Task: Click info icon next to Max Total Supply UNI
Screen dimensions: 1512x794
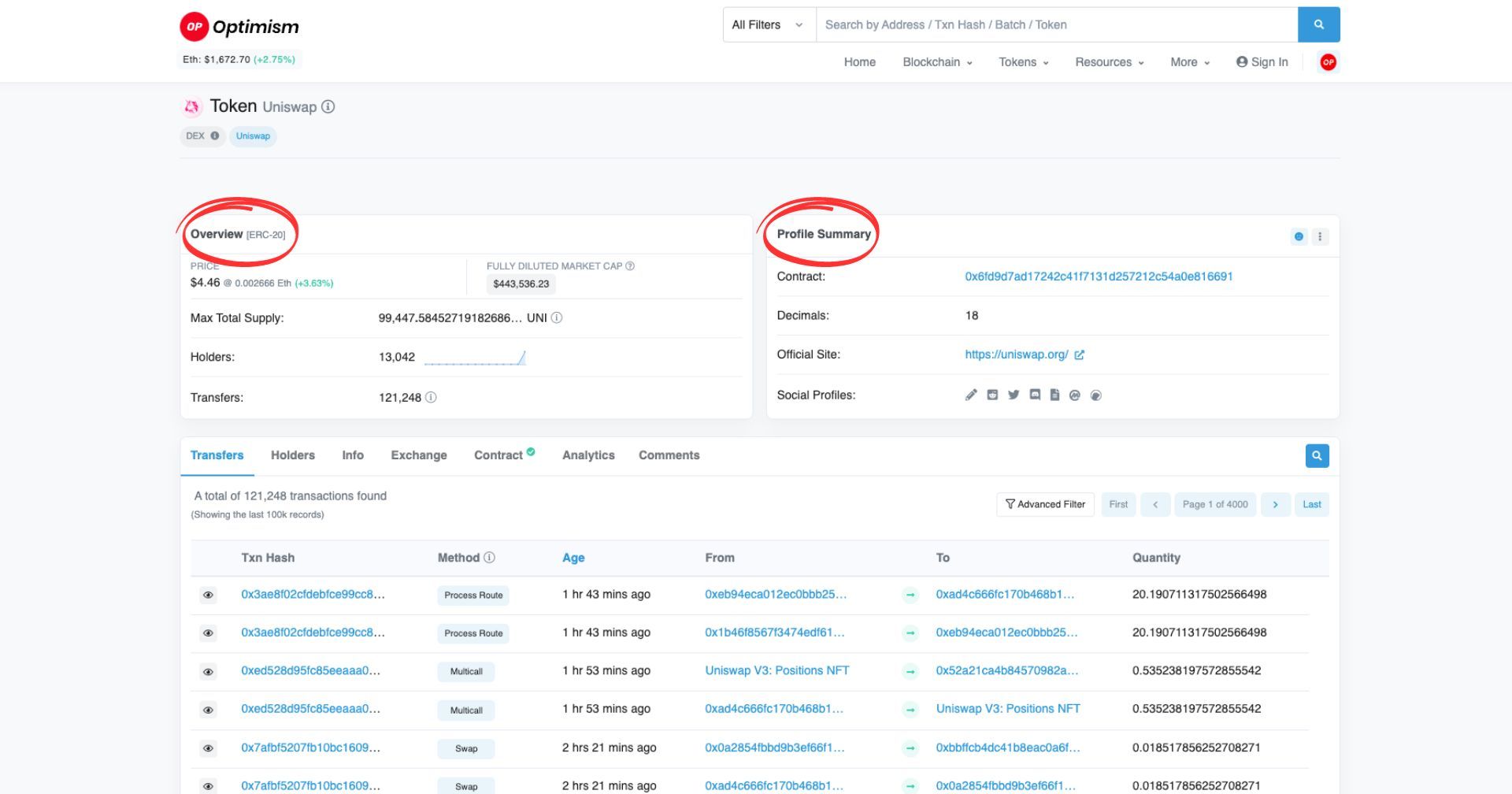Action: [x=557, y=318]
